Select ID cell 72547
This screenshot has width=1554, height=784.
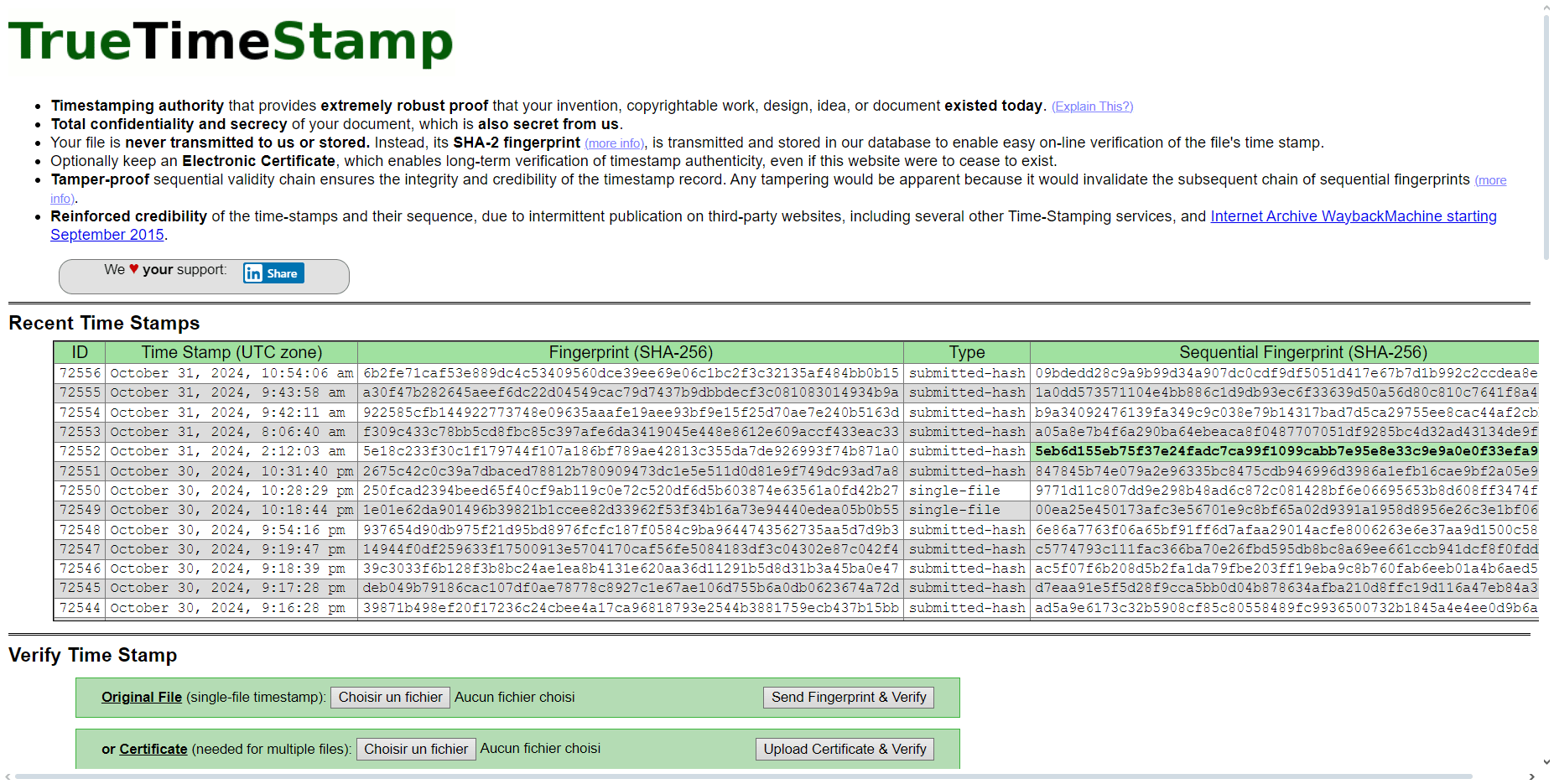tap(80, 549)
